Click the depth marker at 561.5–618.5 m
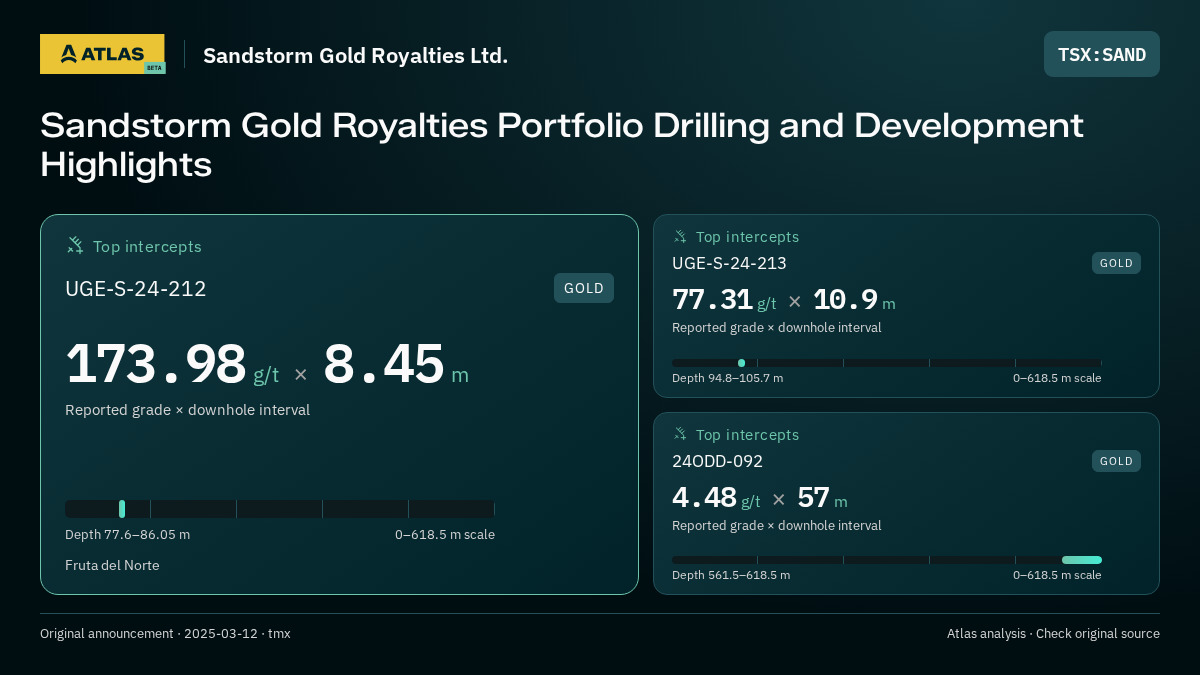1200x675 pixels. [1082, 560]
